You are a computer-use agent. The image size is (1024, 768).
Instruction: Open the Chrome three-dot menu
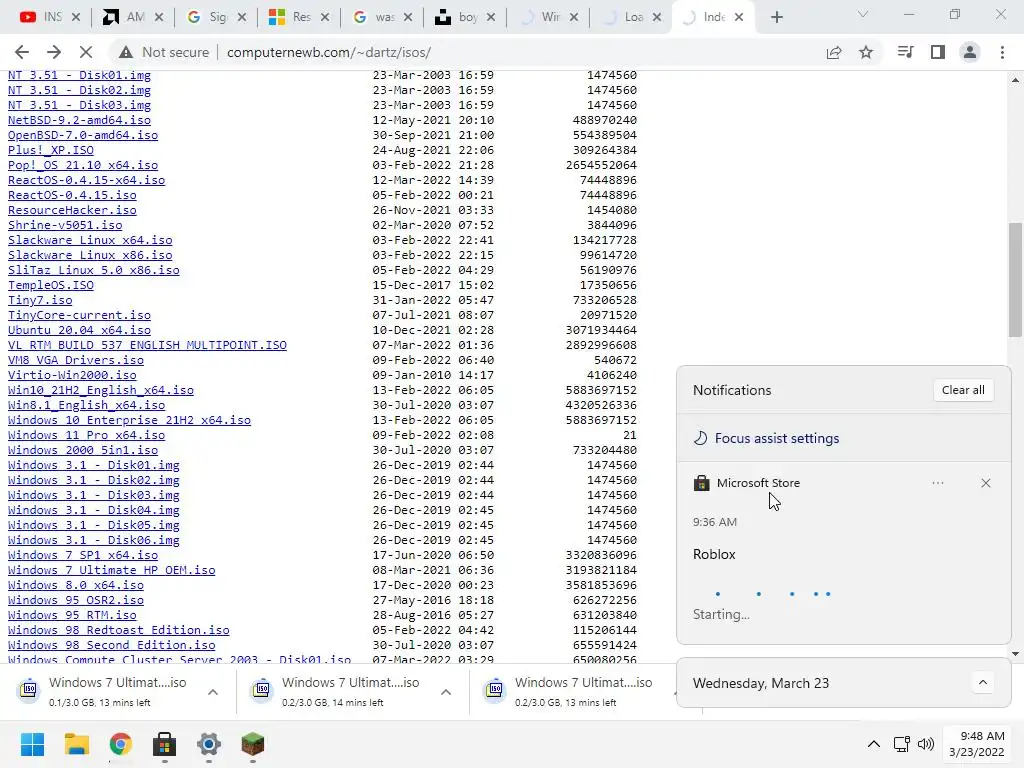(1002, 52)
